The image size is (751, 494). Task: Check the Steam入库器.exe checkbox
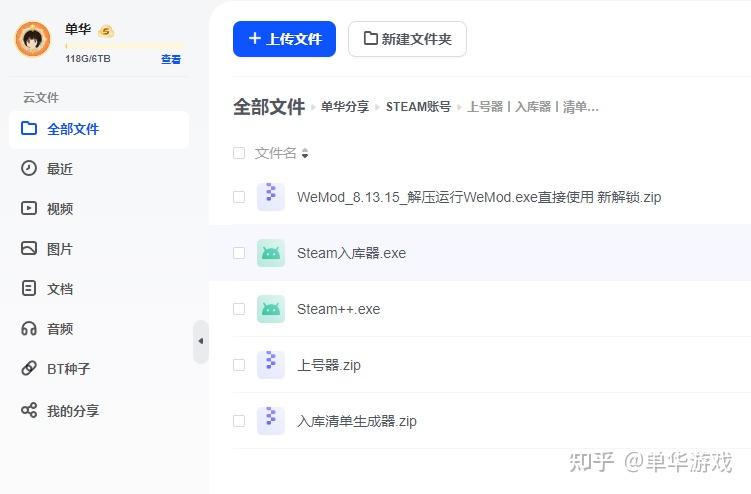click(x=239, y=253)
